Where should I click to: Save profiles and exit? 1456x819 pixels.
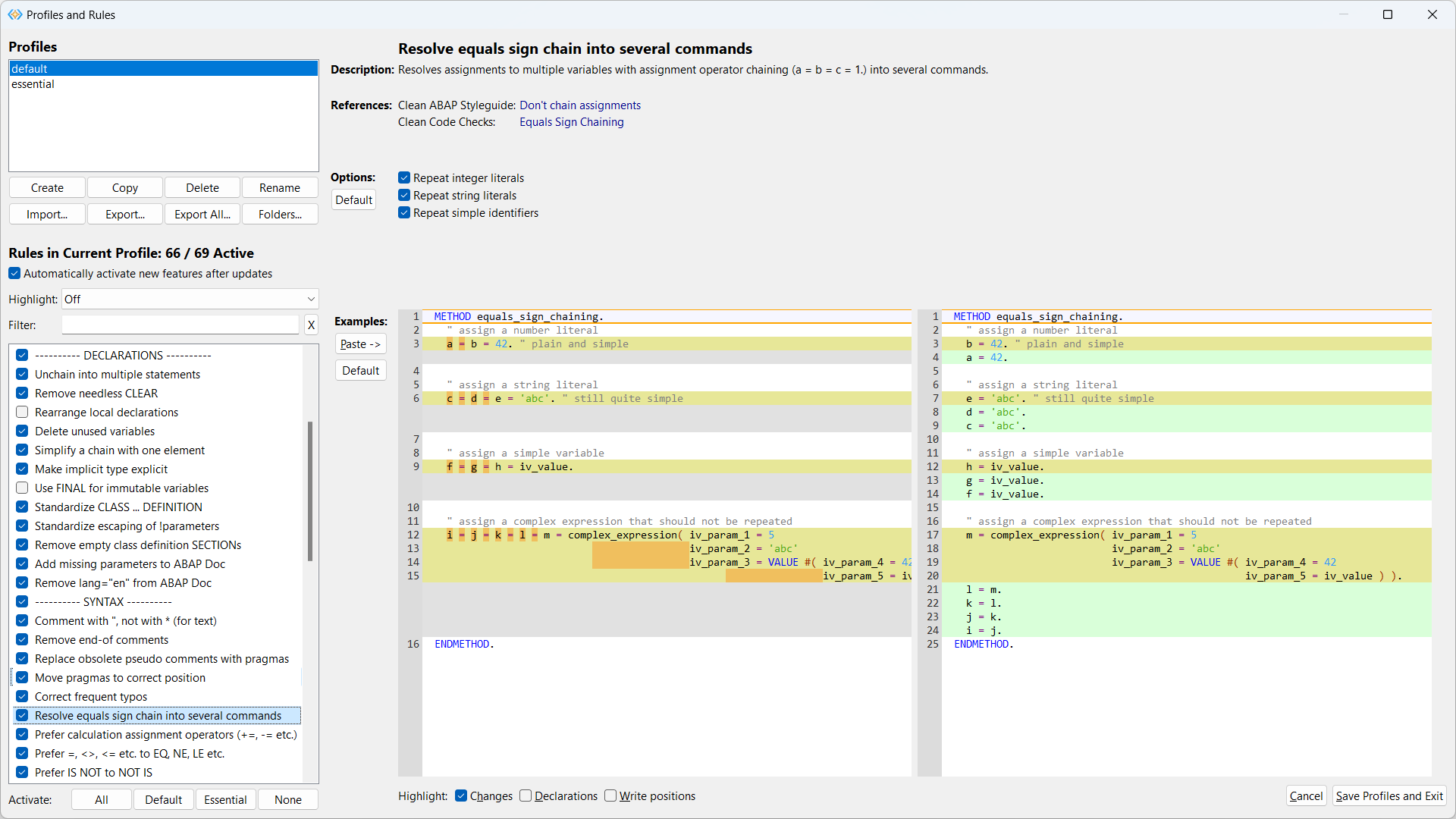point(1389,795)
